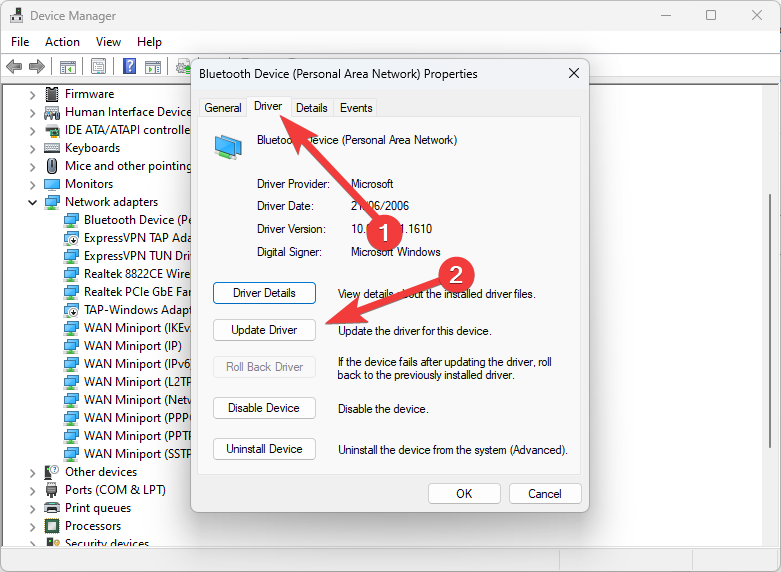Viewport: 781px width, 572px height.
Task: Select the ExpressVPN TAP Adapter entry
Action: 136,238
